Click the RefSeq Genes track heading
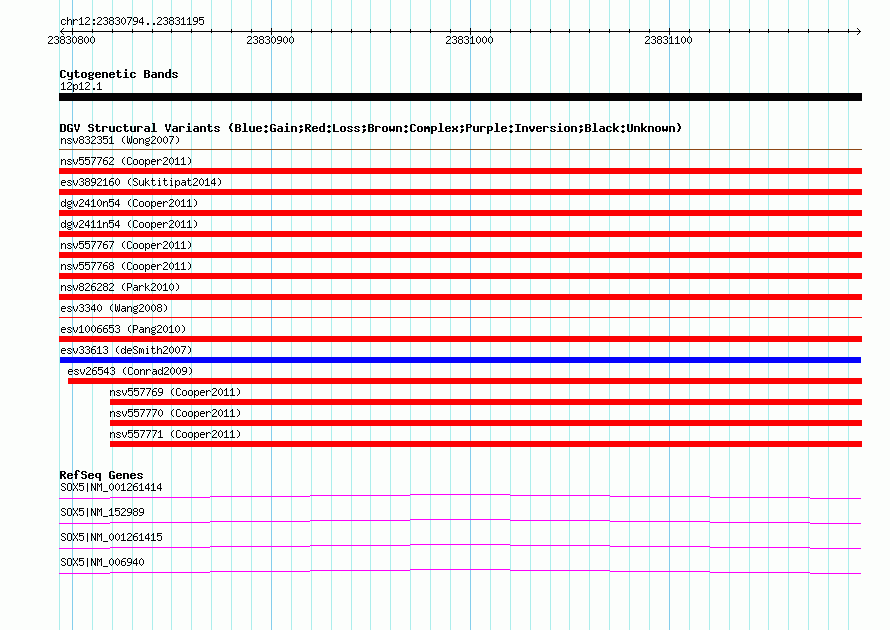Screen dimensions: 890x630 (x=101, y=475)
